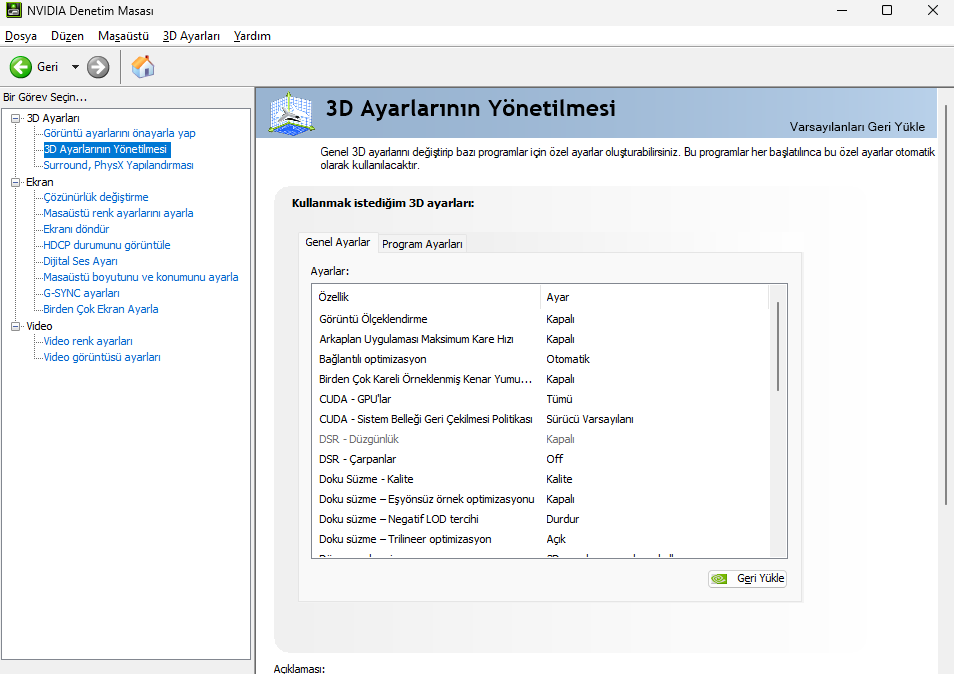954x674 pixels.
Task: Open Video renk ayarları page
Action: 88,341
